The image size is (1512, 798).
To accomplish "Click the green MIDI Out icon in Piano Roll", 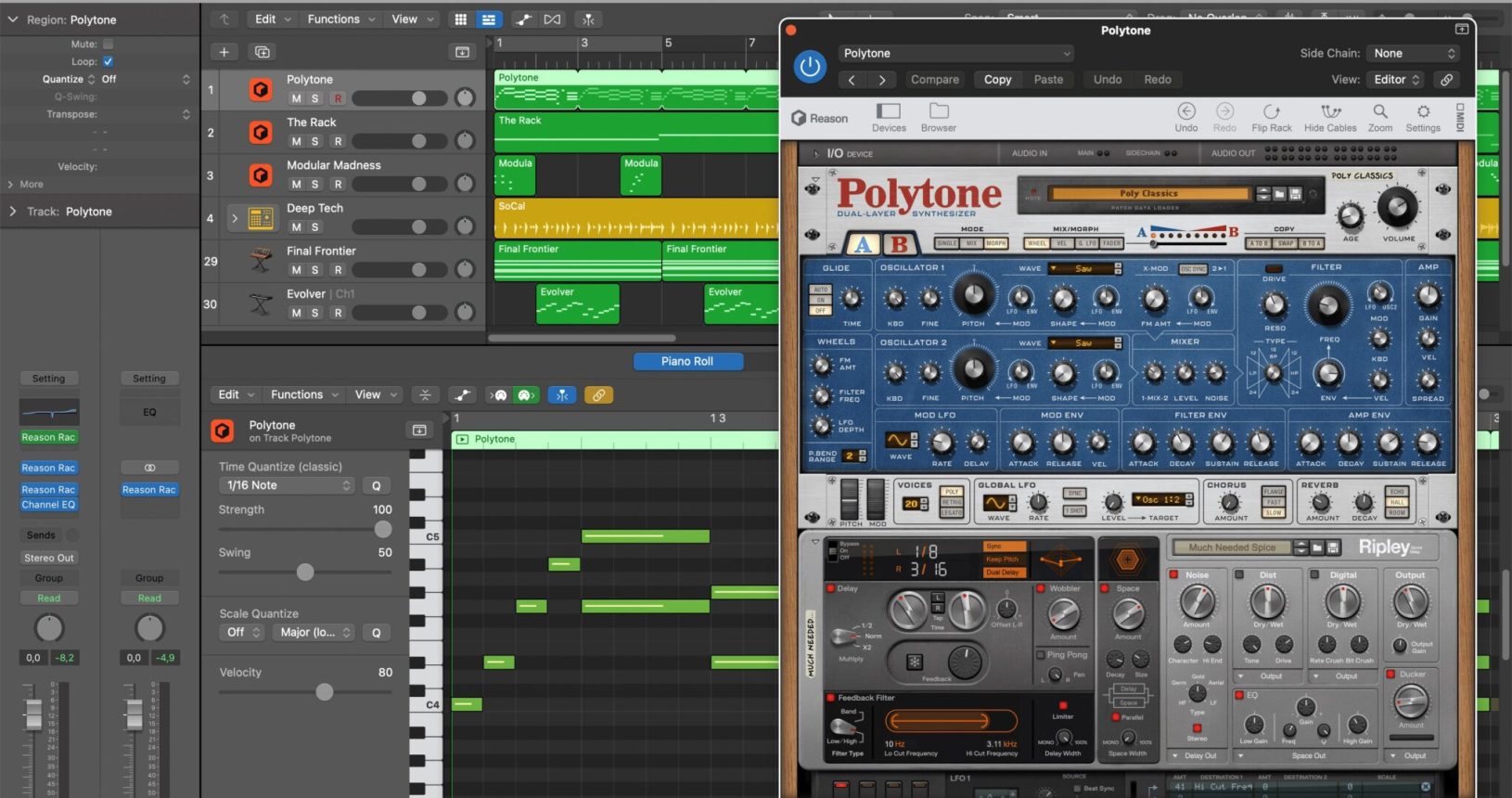I will 526,395.
